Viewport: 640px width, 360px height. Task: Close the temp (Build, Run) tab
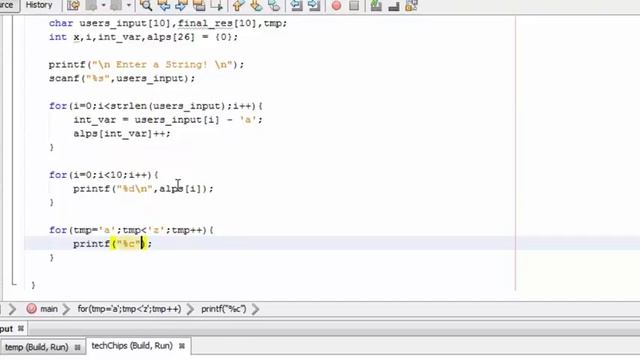point(77,347)
